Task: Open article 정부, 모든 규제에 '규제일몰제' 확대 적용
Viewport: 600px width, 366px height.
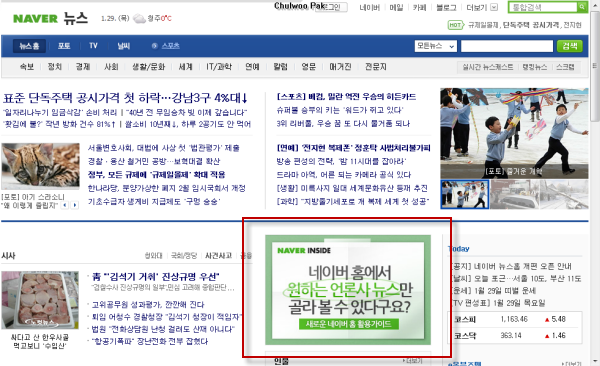Action: (157, 175)
